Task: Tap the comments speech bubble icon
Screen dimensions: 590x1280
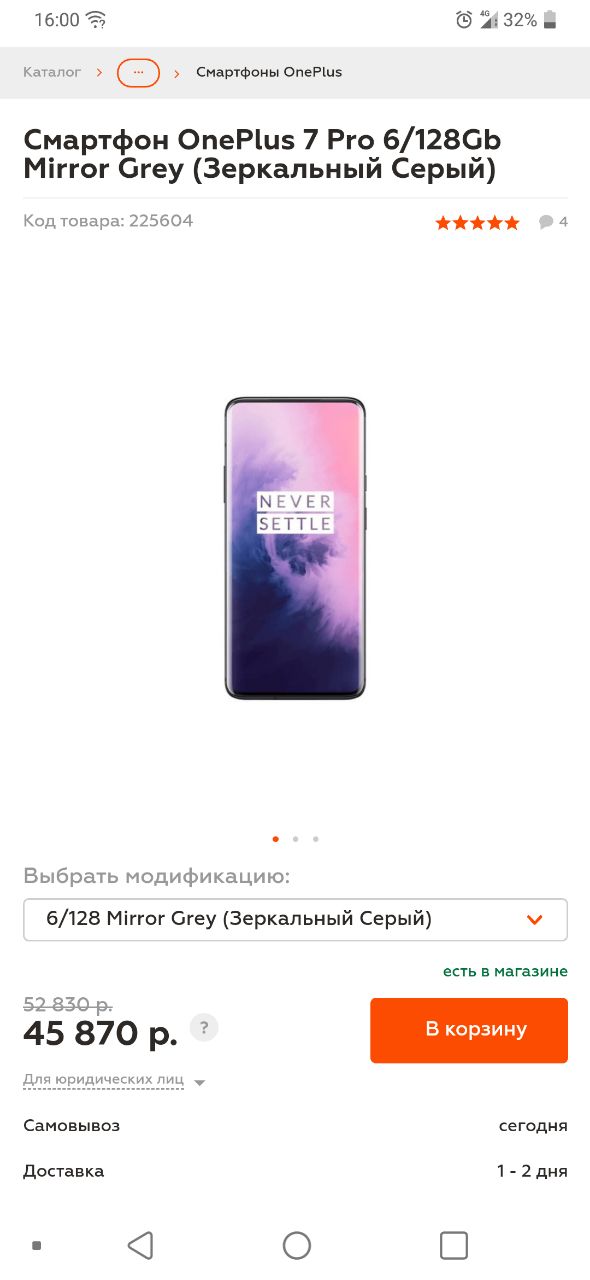Action: 546,222
